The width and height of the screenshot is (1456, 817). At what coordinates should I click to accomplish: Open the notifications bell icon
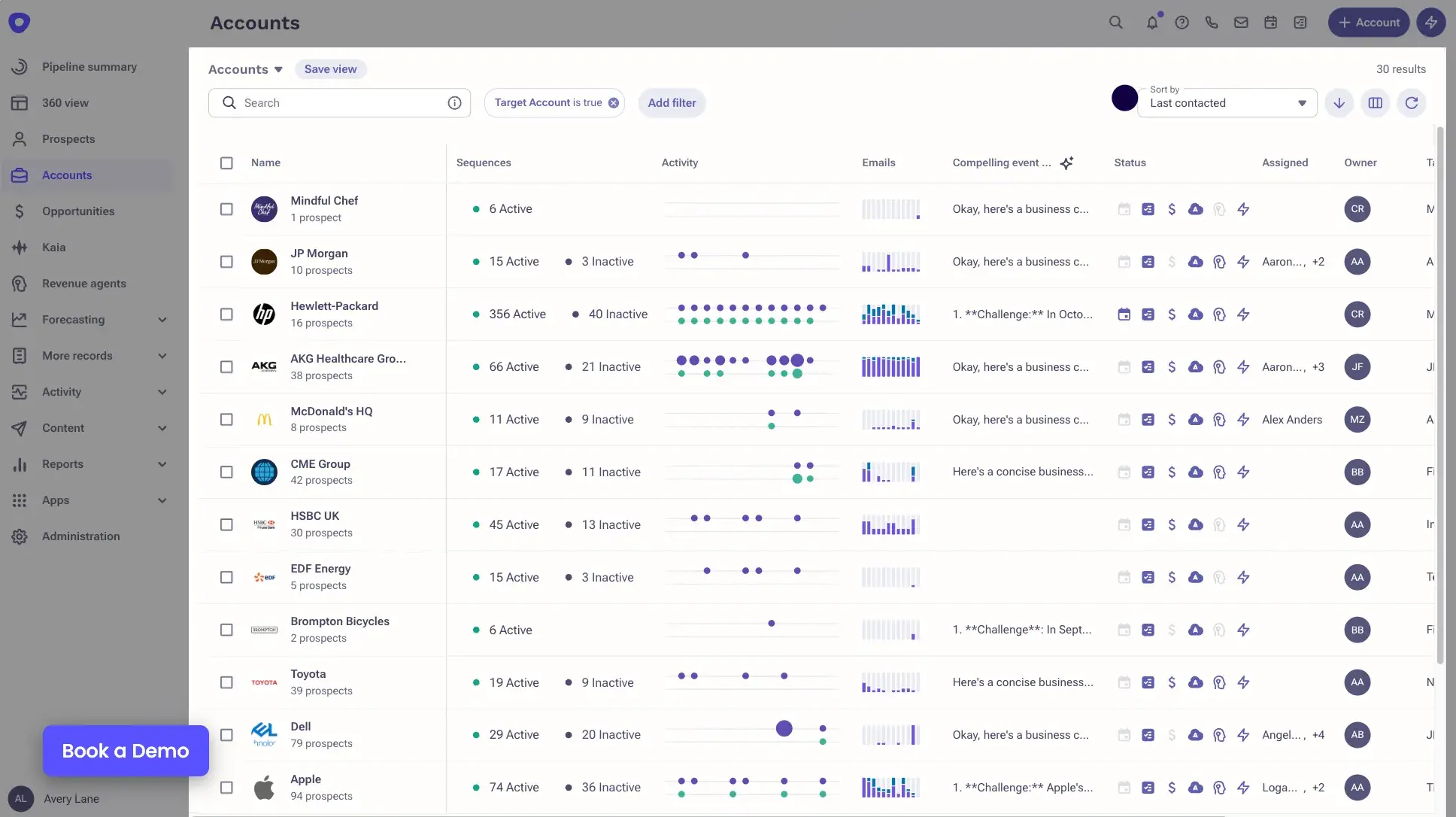point(1152,23)
